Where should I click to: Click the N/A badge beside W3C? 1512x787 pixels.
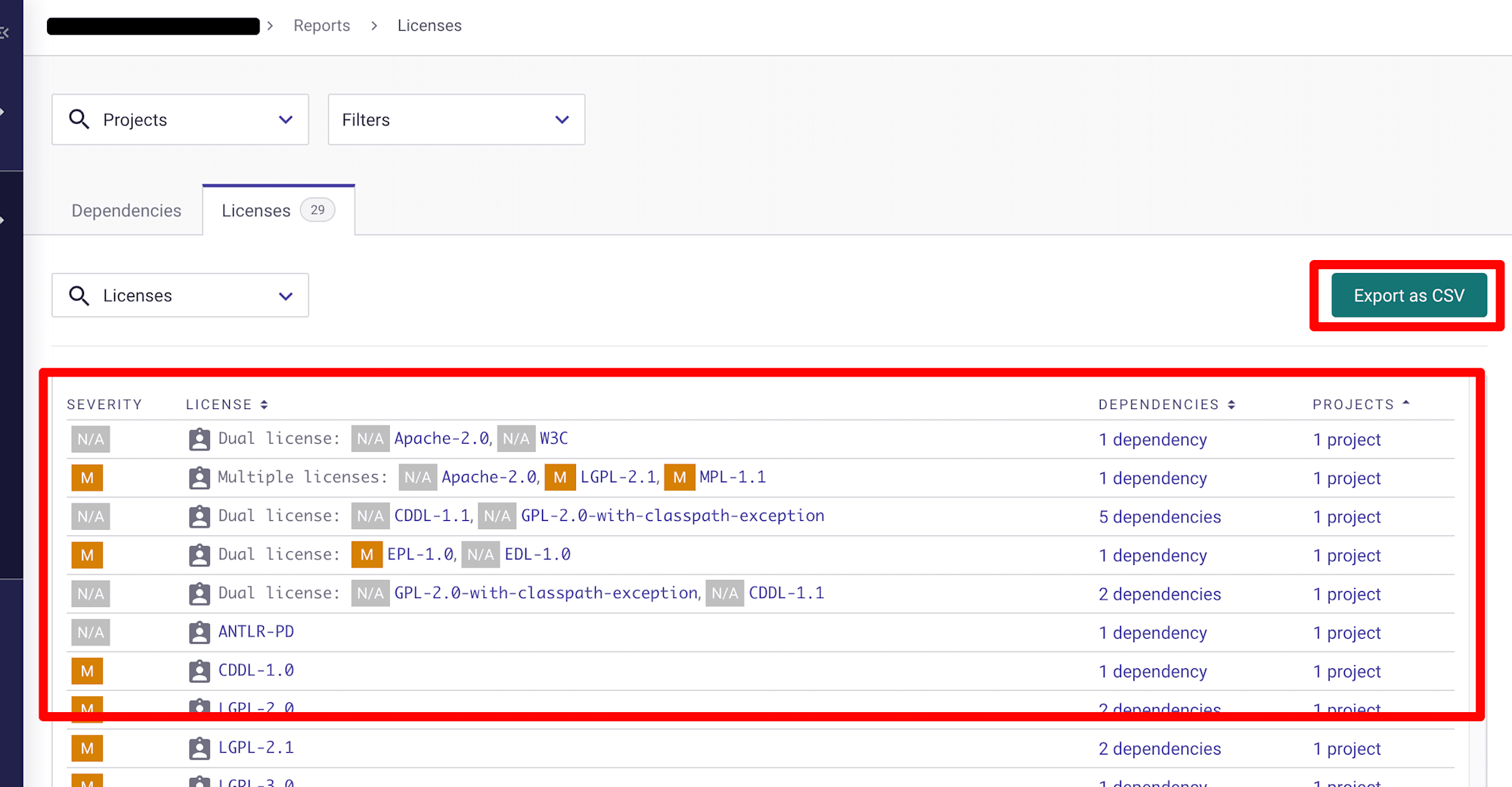(x=516, y=438)
